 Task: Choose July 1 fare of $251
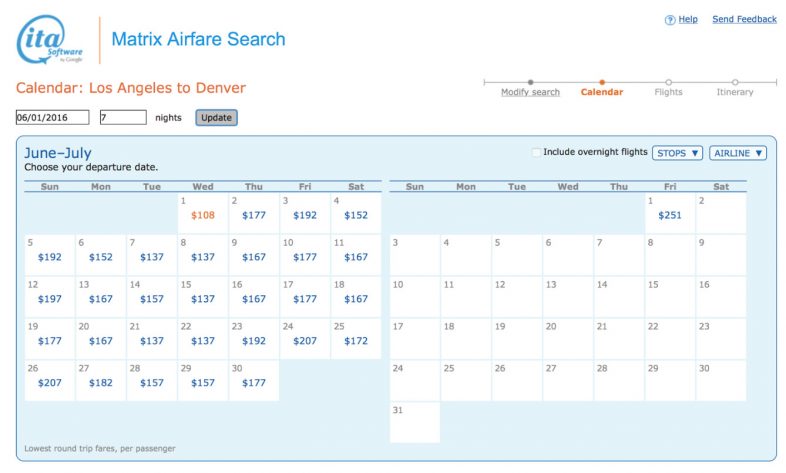[670, 215]
